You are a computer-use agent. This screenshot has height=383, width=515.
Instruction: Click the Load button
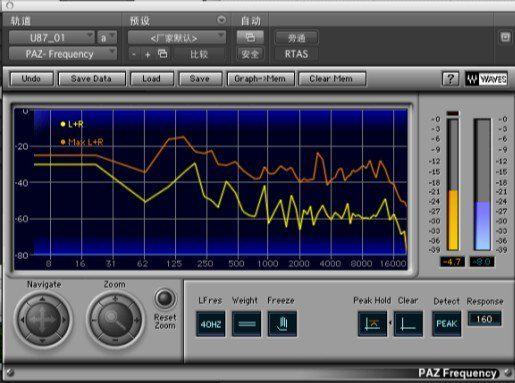click(x=151, y=79)
